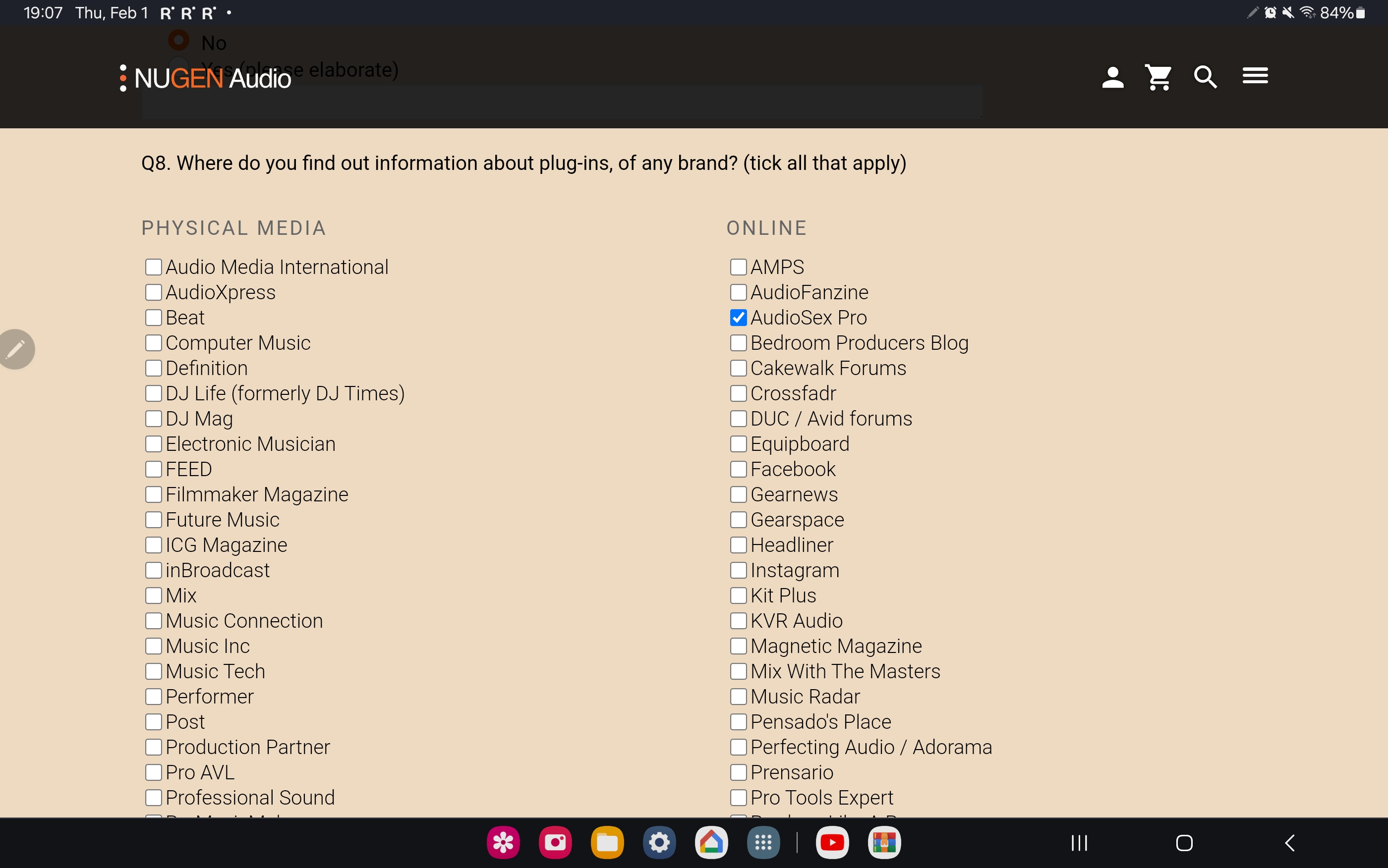Screen dimensions: 1388x868
Task: Check DJ Life (formerly DJ Times)
Action: (153, 393)
